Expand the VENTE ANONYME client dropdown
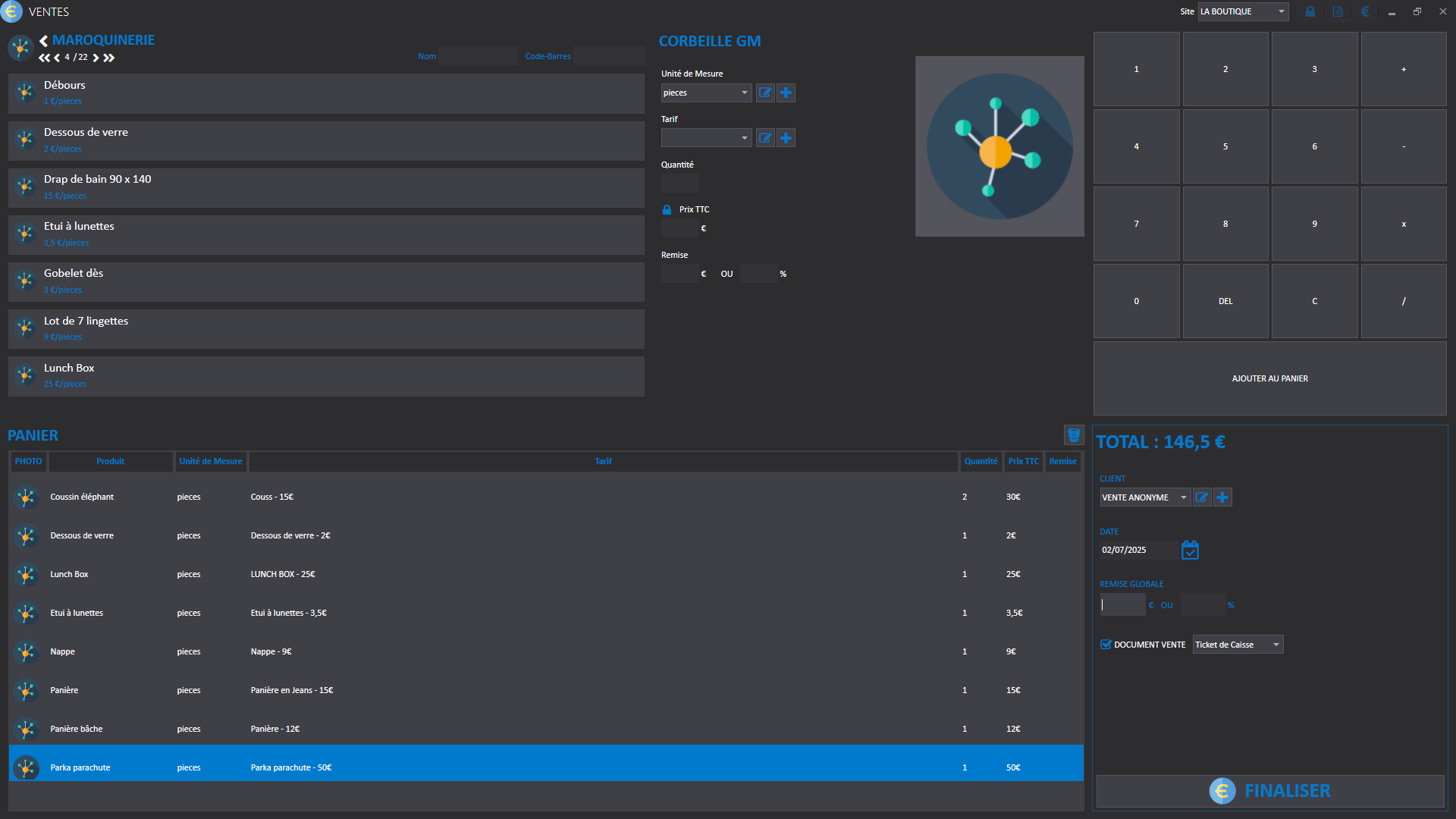 click(1145, 497)
